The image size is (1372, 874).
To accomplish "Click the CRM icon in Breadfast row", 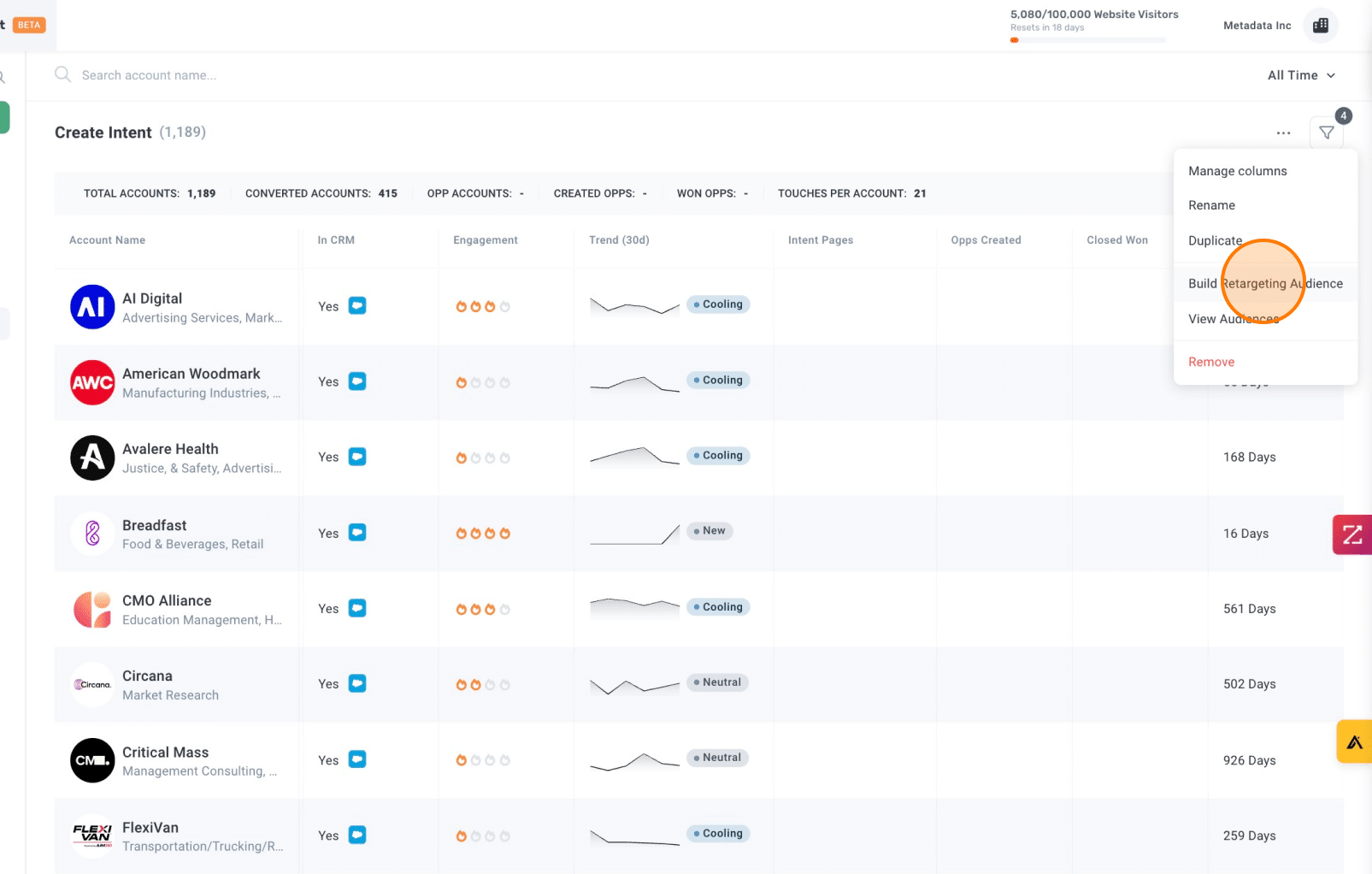I will click(x=357, y=532).
